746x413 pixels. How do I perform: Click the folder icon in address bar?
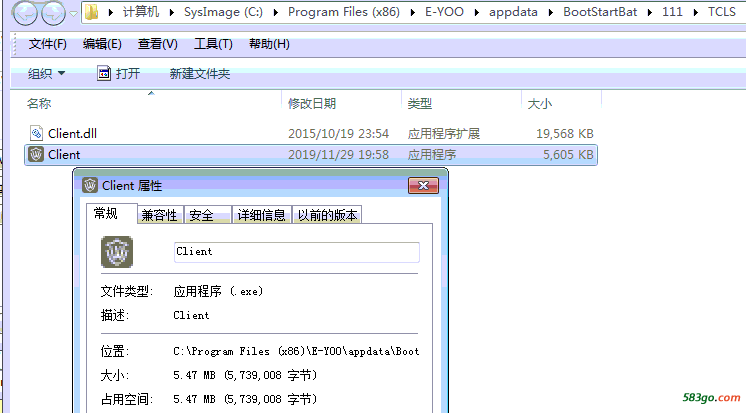(92, 12)
